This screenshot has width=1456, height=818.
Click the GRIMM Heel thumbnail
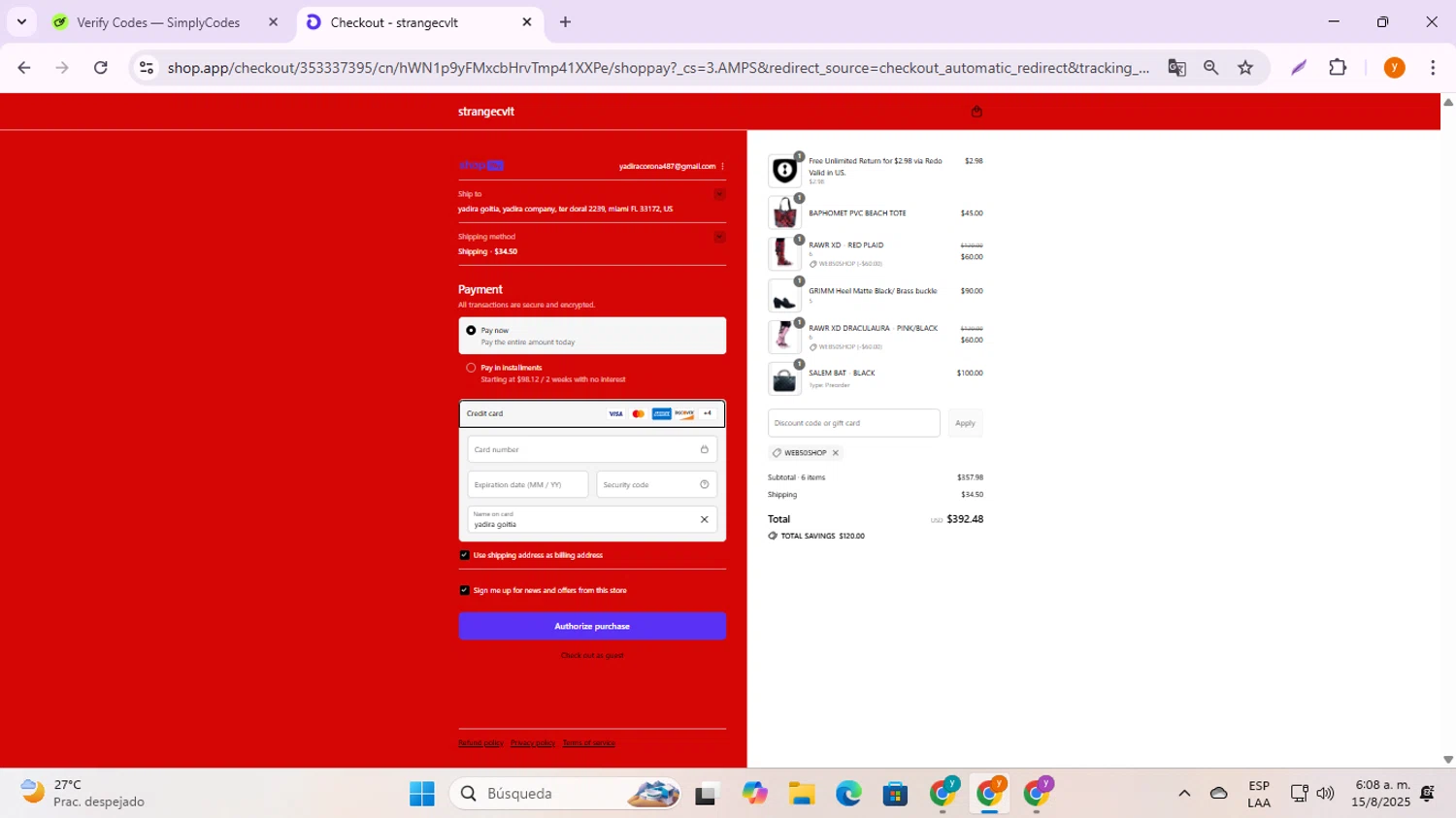pos(784,296)
